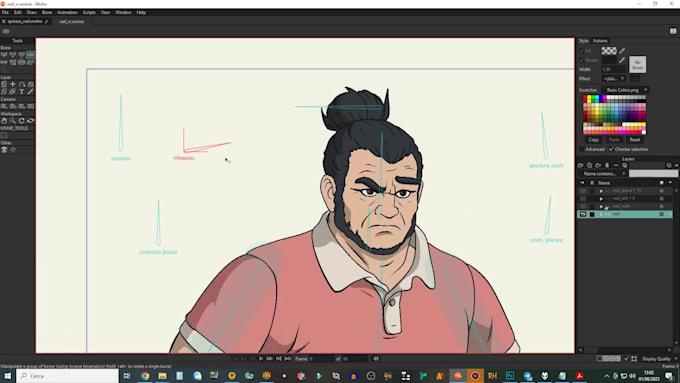The image size is (680, 383).
Task: Click the Fill color eyedropper icon
Action: [x=622, y=51]
